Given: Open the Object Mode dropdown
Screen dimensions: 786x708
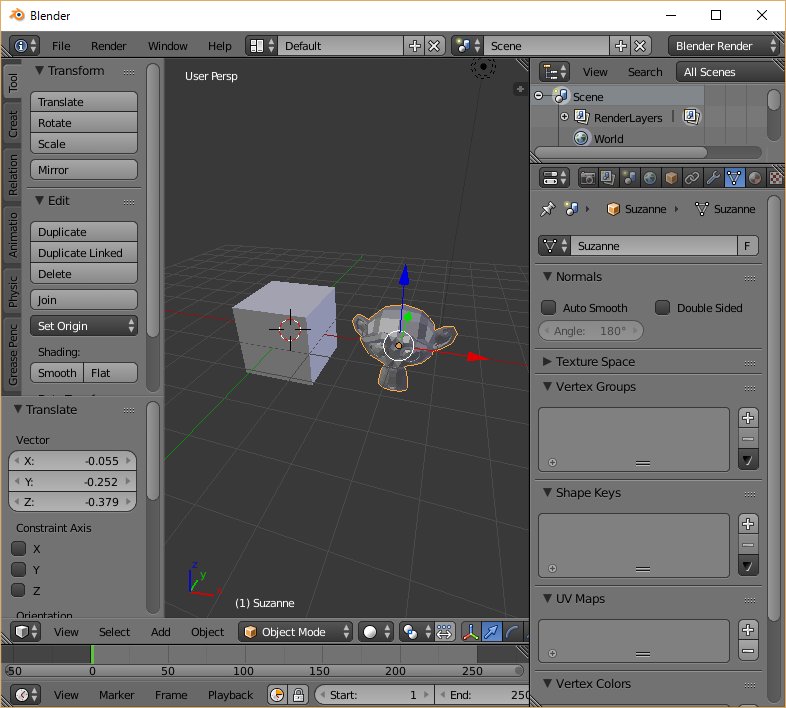Looking at the screenshot, I should coord(295,632).
